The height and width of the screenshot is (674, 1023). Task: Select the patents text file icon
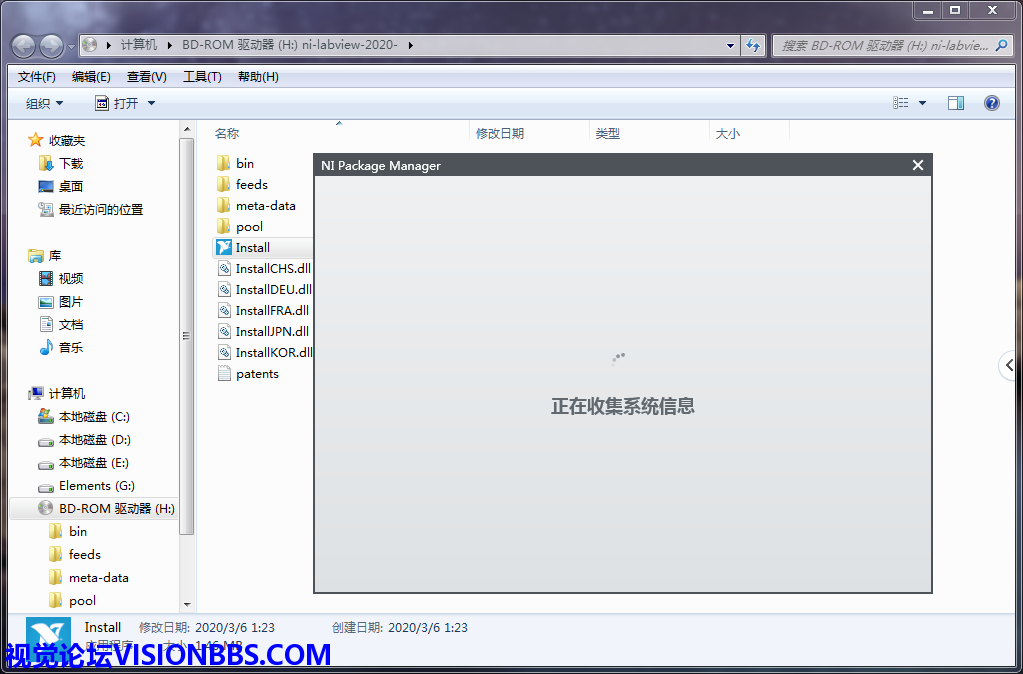click(224, 374)
